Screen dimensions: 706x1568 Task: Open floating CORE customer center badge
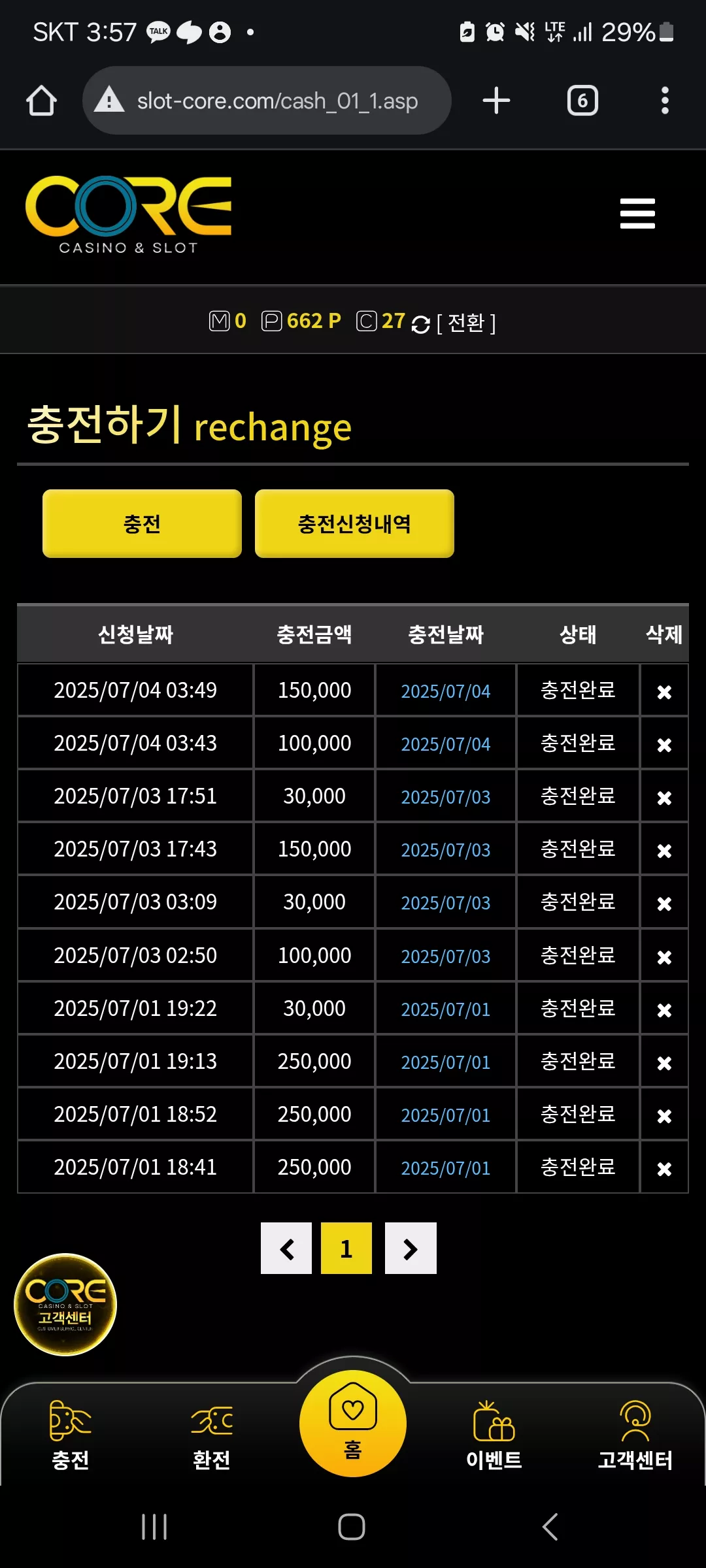point(65,1304)
